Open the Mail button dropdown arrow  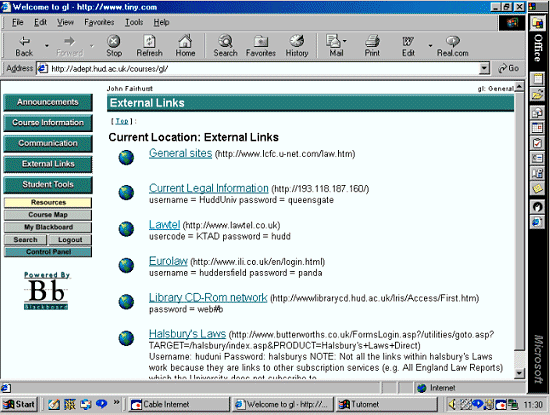345,41
